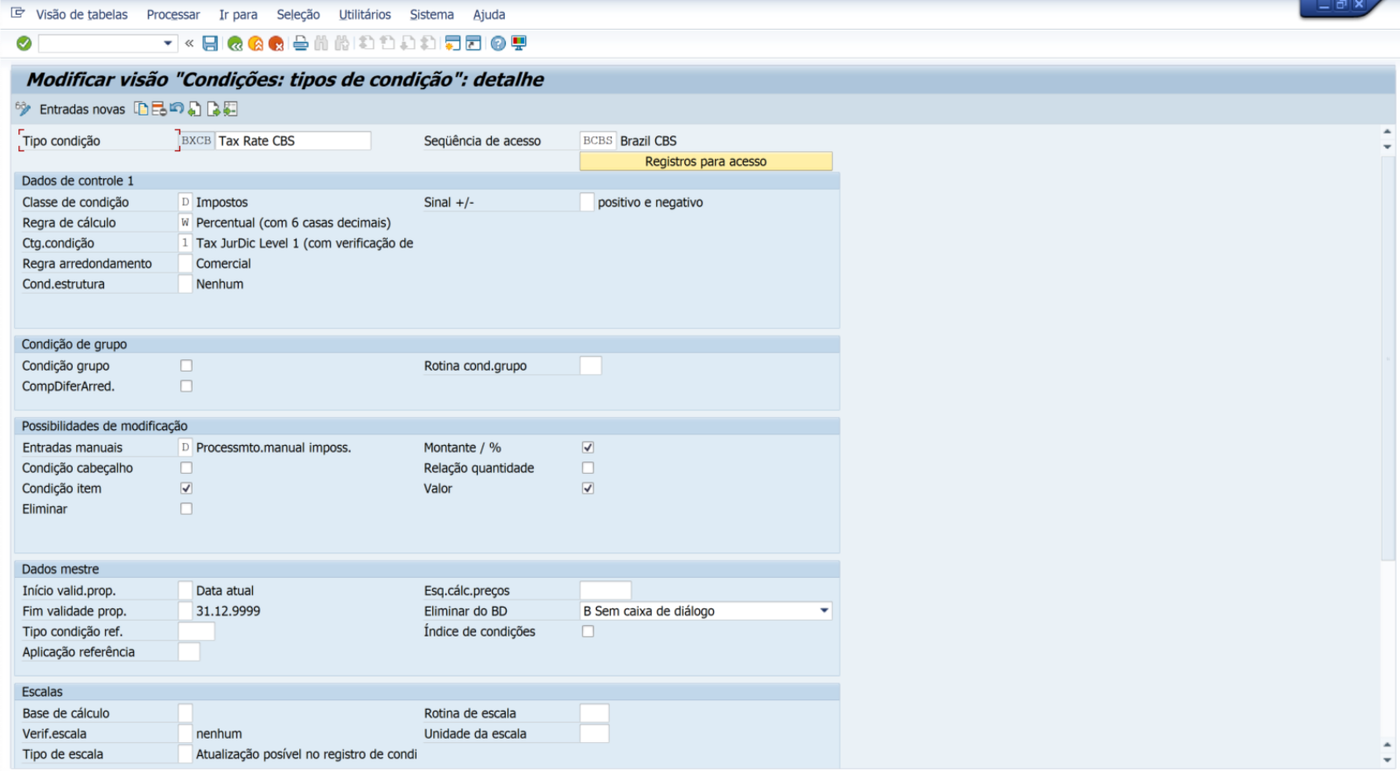Uncheck the Condição item checkbox

click(186, 488)
